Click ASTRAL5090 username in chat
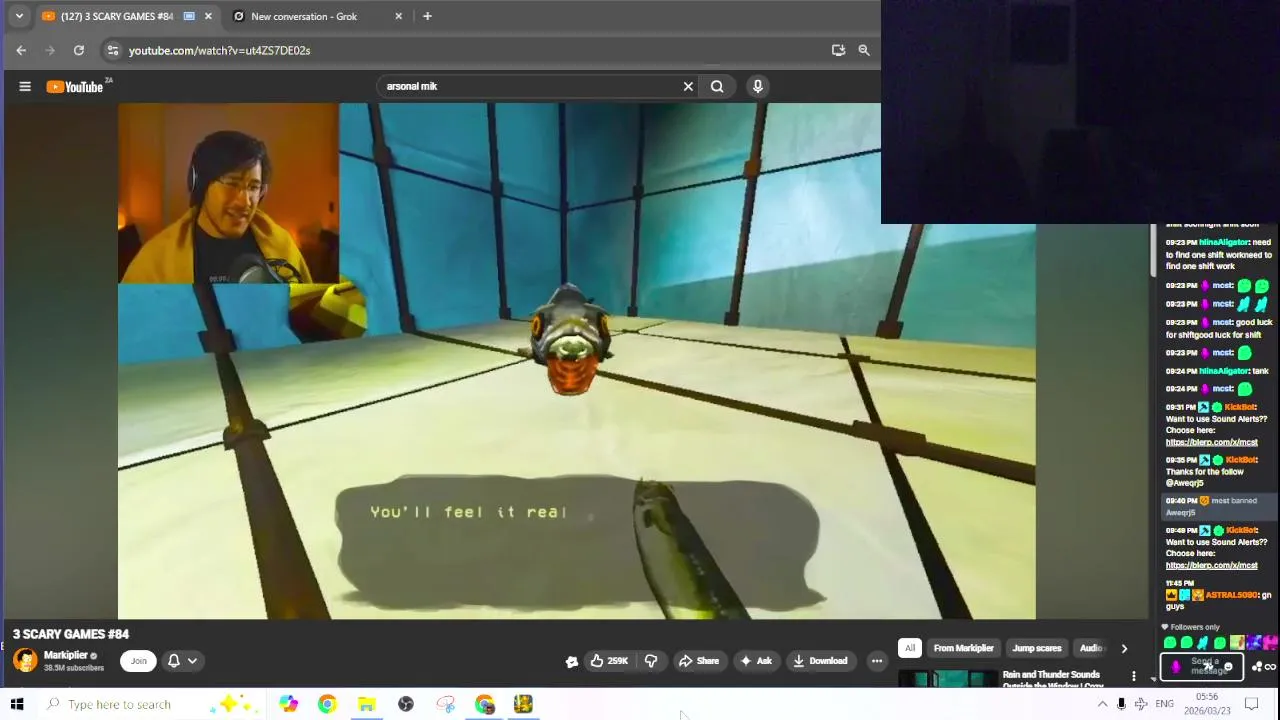 click(1231, 595)
